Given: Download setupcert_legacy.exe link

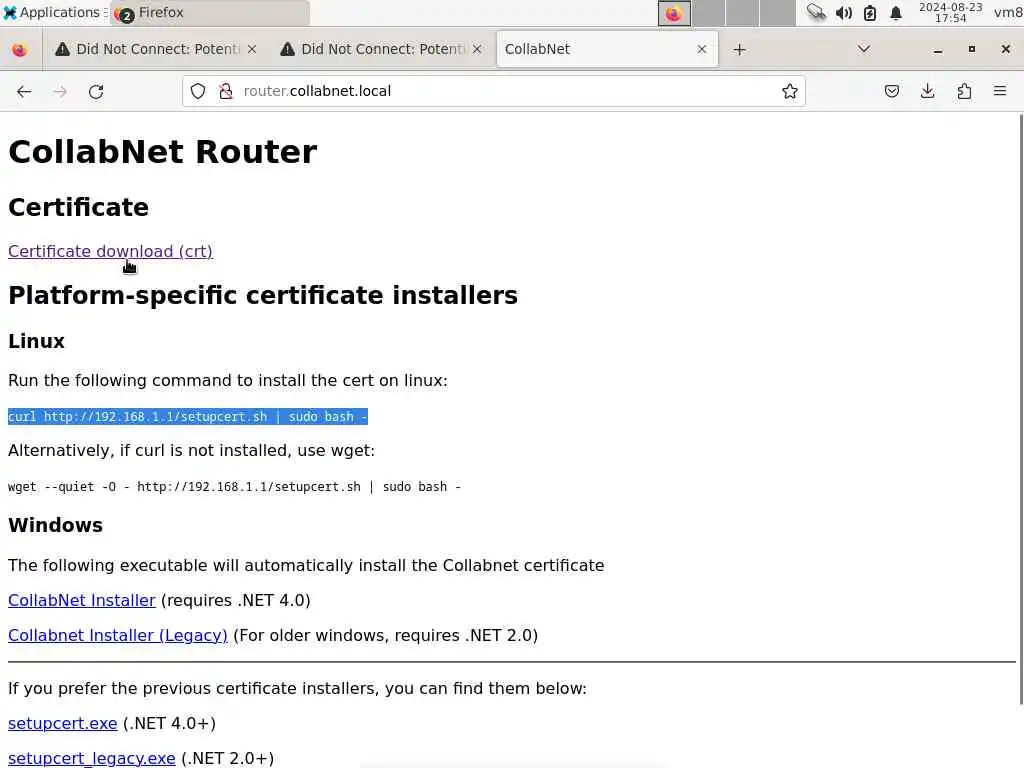Looking at the screenshot, I should pos(91,758).
